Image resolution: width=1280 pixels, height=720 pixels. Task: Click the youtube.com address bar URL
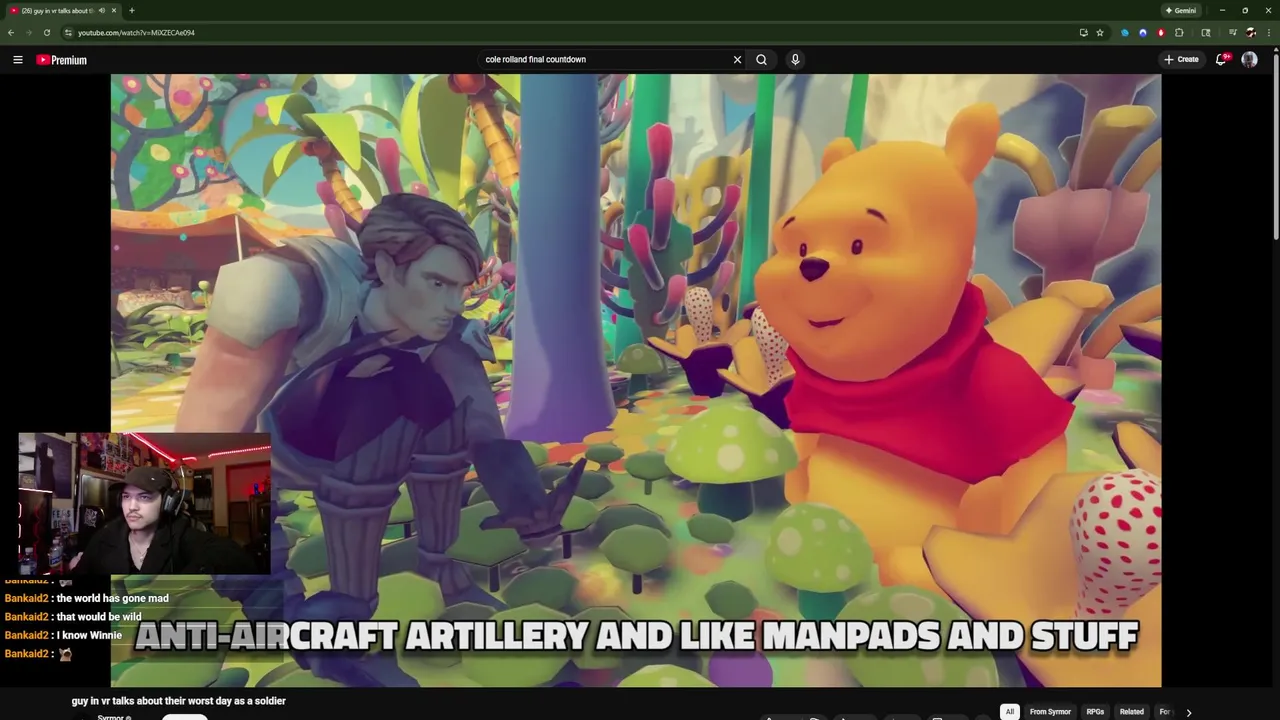pos(136,32)
